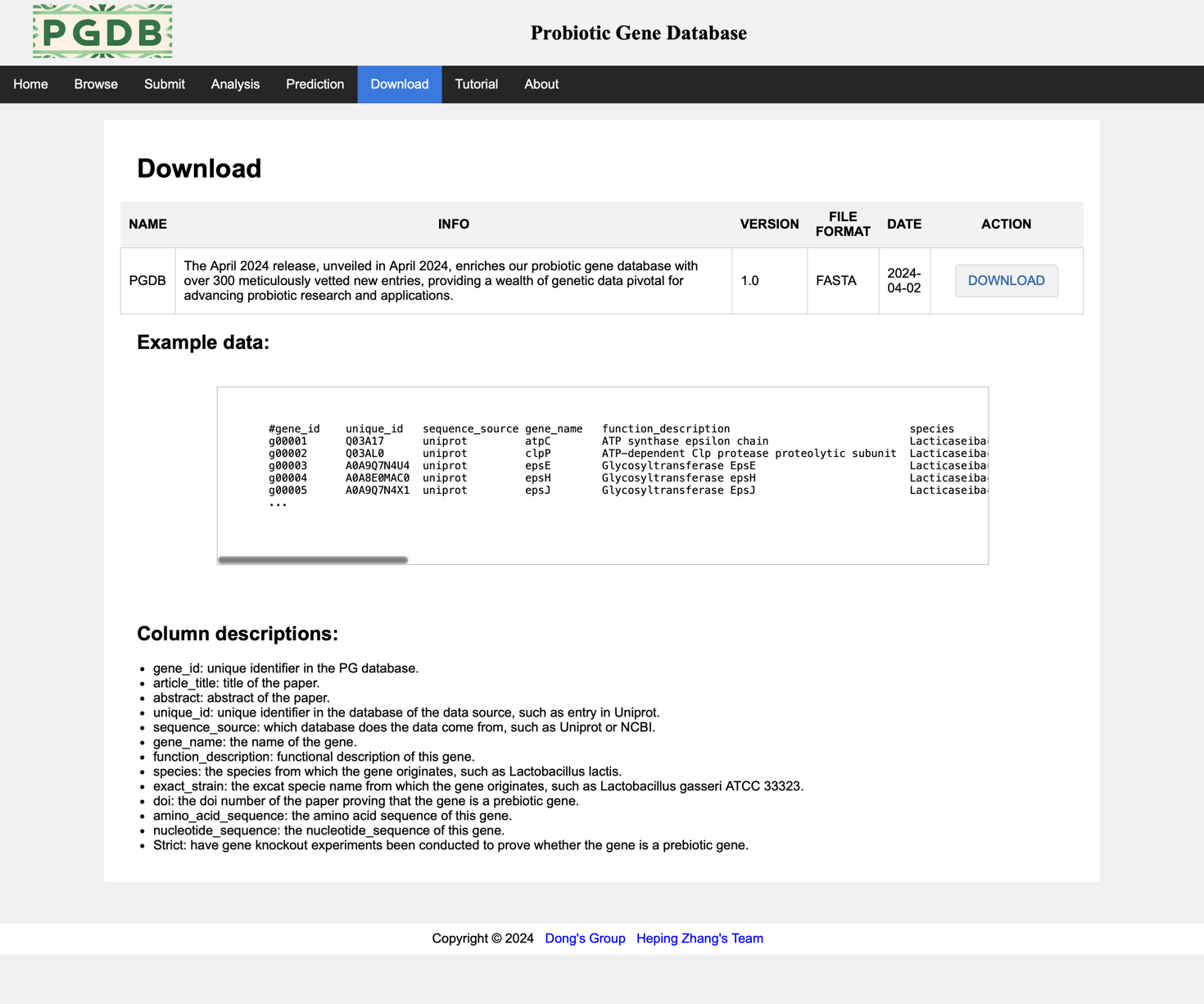This screenshot has width=1204, height=1004.
Task: Go to the About page
Action: pos(541,84)
